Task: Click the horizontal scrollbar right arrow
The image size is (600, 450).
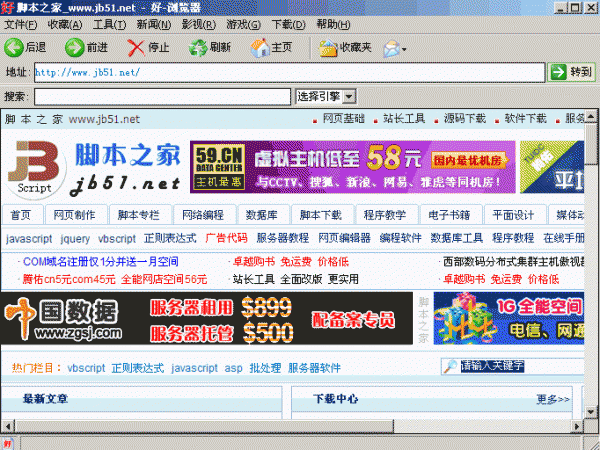Action: click(x=577, y=426)
